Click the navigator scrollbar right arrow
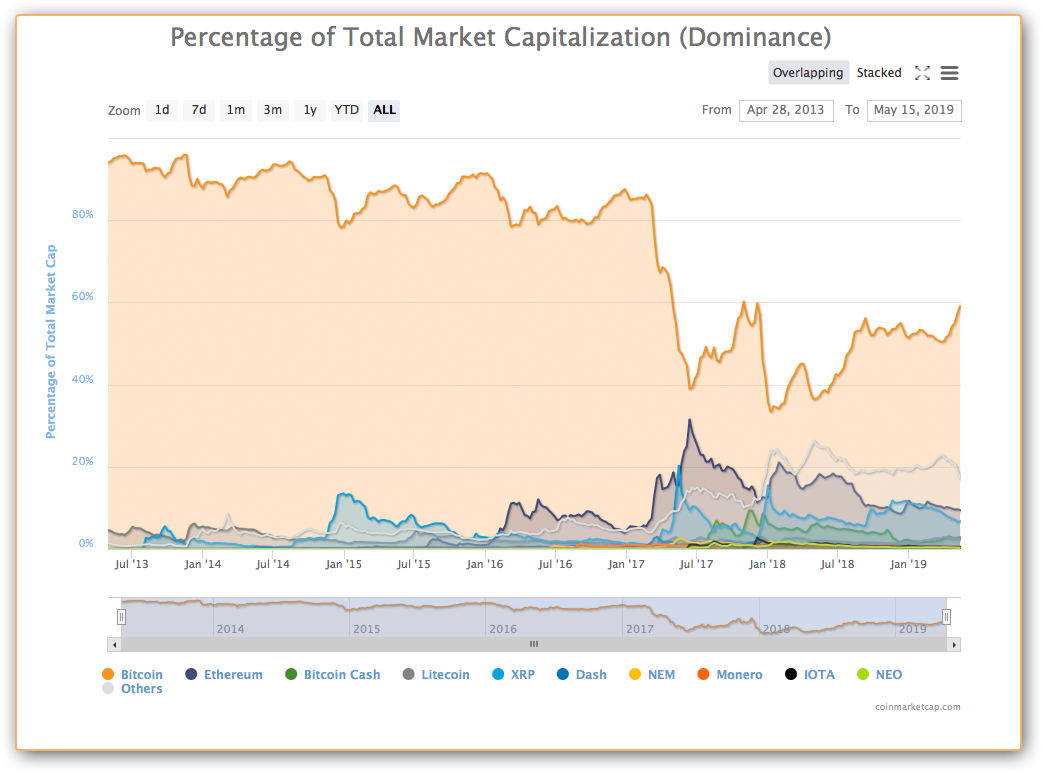The height and width of the screenshot is (773, 1043). (x=954, y=645)
